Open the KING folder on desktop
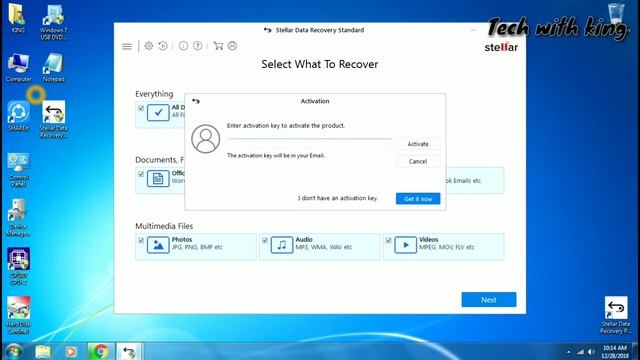This screenshot has width=640, height=360. tap(18, 18)
